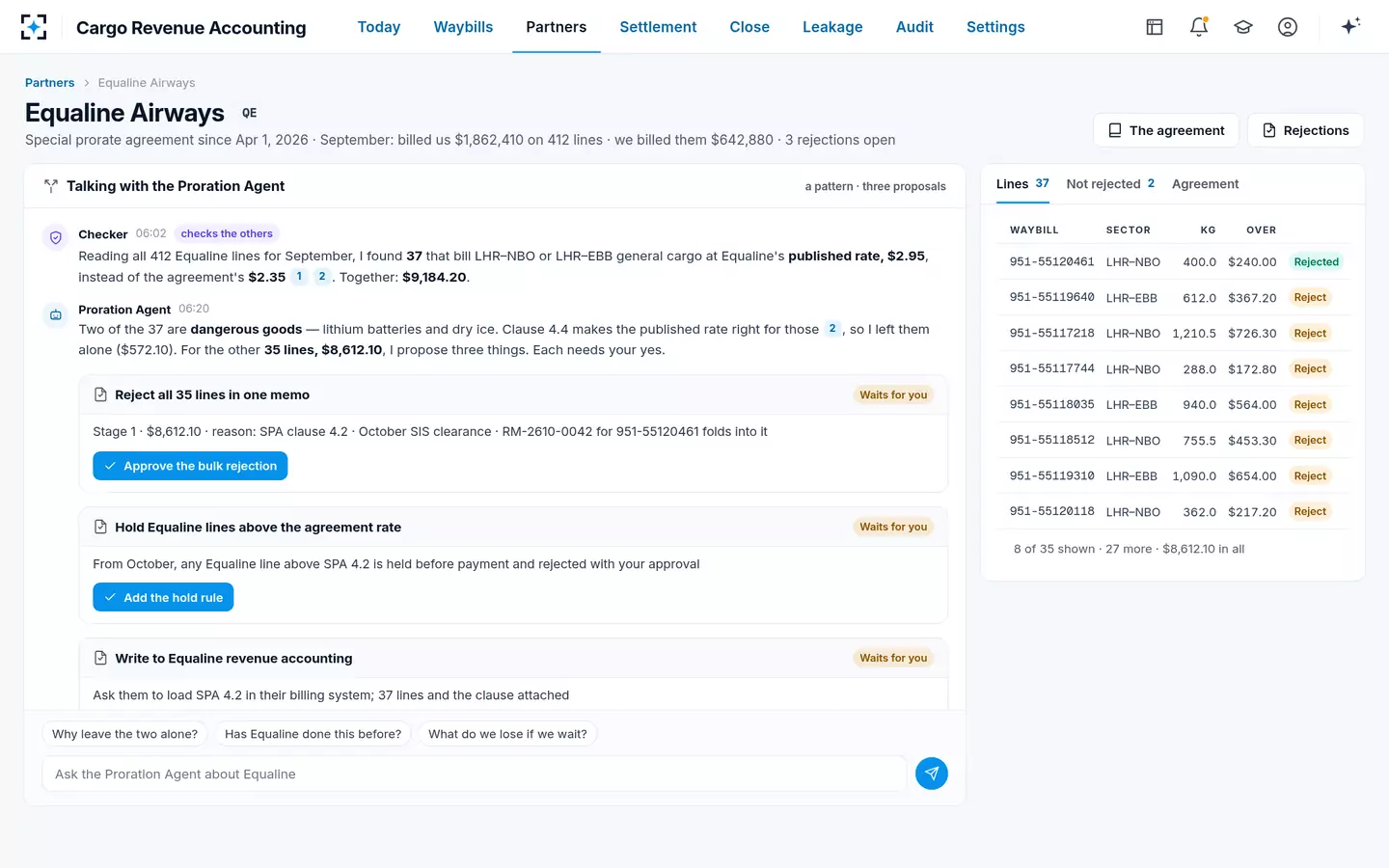
Task: Approve the bulk rejection
Action: pyautogui.click(x=190, y=466)
